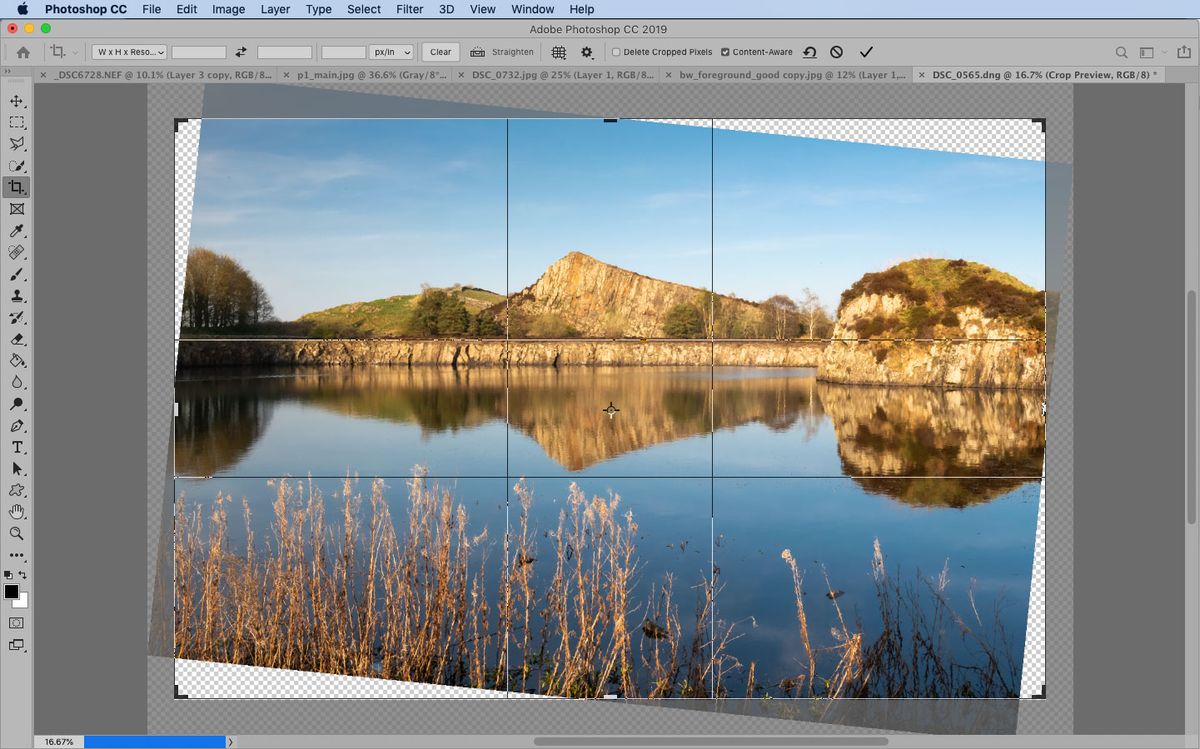Open the px/in units dropdown
This screenshot has width=1200, height=749.
(x=391, y=52)
